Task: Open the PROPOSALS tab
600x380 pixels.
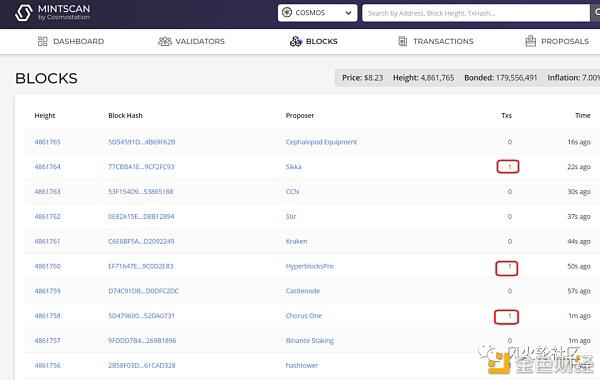Action: (557, 41)
